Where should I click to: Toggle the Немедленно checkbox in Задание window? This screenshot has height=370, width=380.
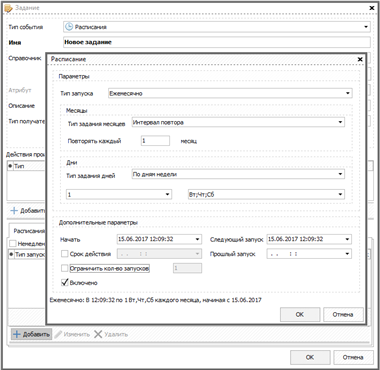click(x=12, y=244)
